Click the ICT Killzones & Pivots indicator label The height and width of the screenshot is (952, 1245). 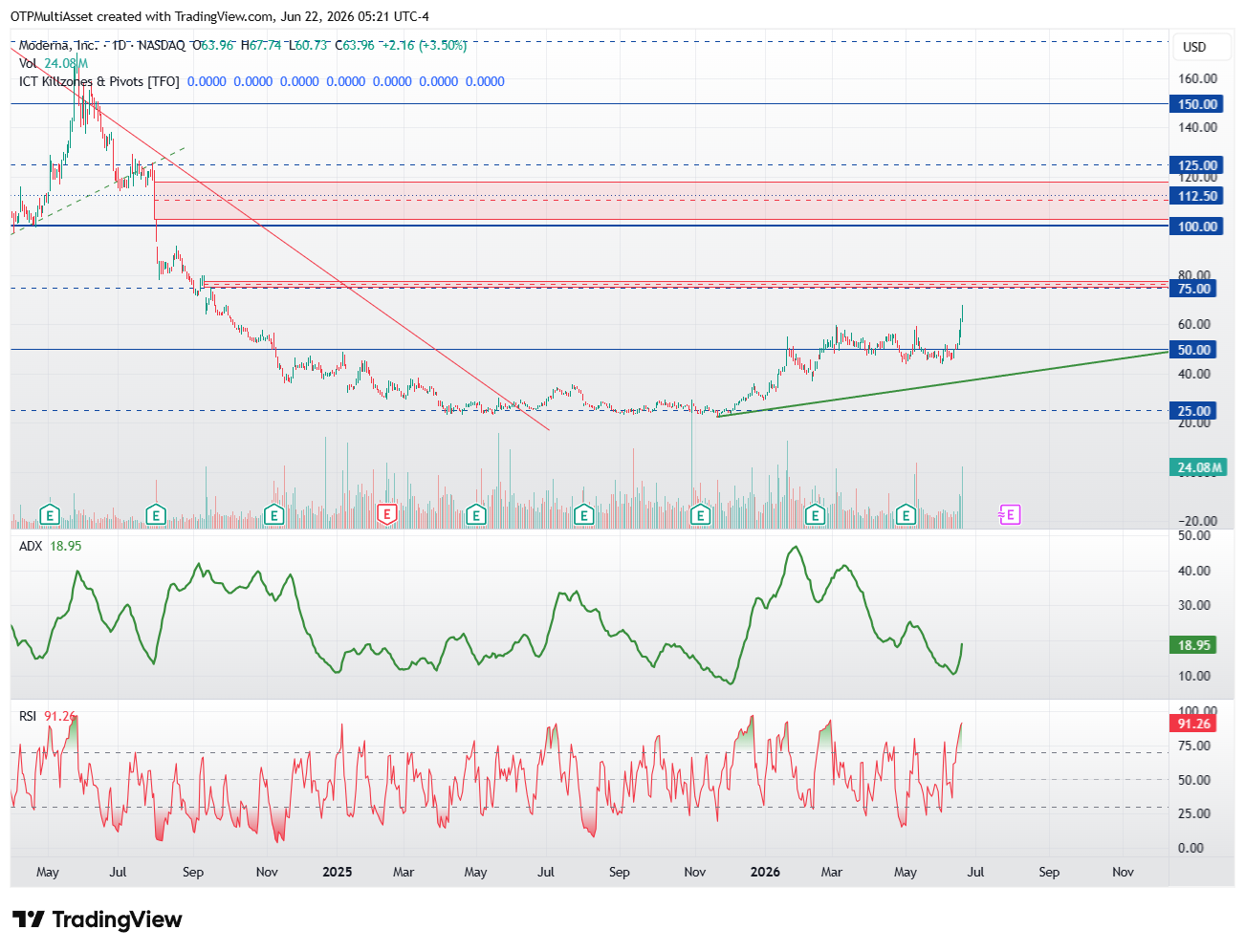click(x=99, y=81)
